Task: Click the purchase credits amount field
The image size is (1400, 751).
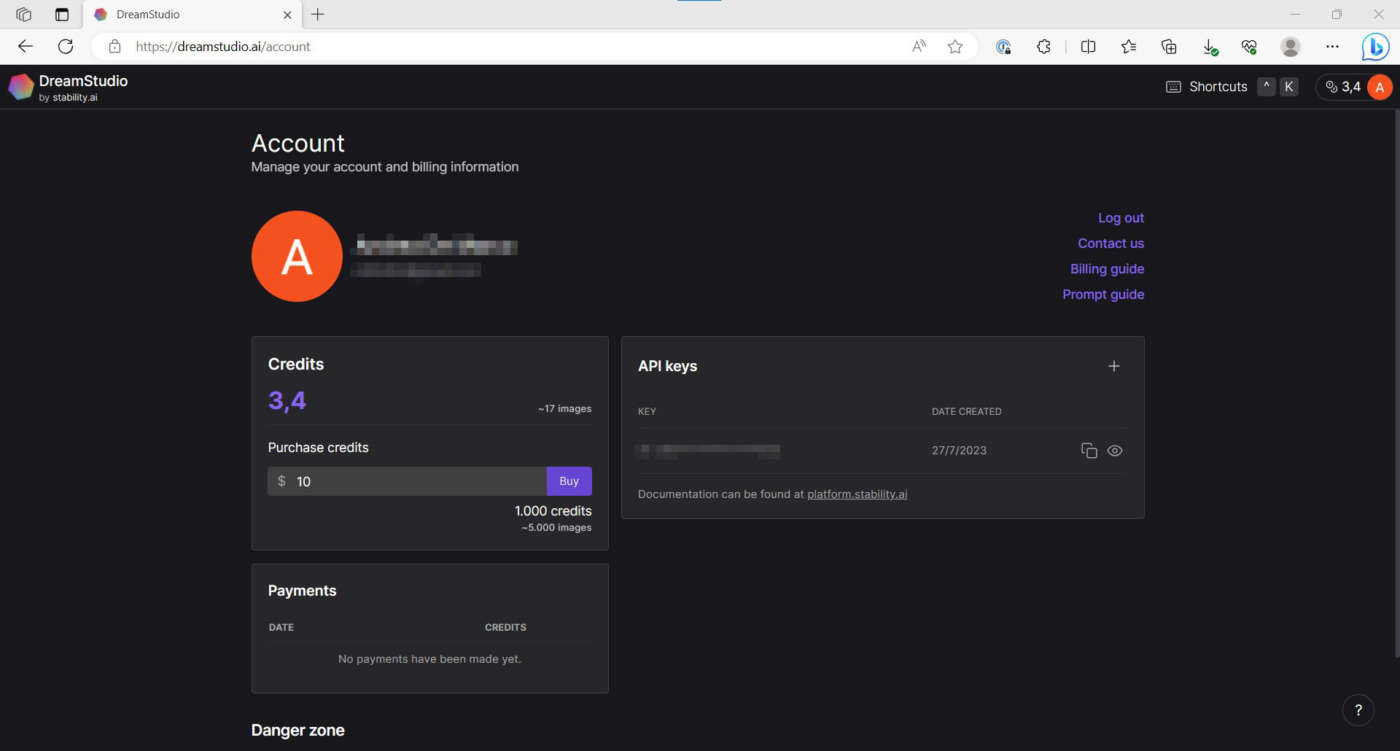Action: click(415, 481)
